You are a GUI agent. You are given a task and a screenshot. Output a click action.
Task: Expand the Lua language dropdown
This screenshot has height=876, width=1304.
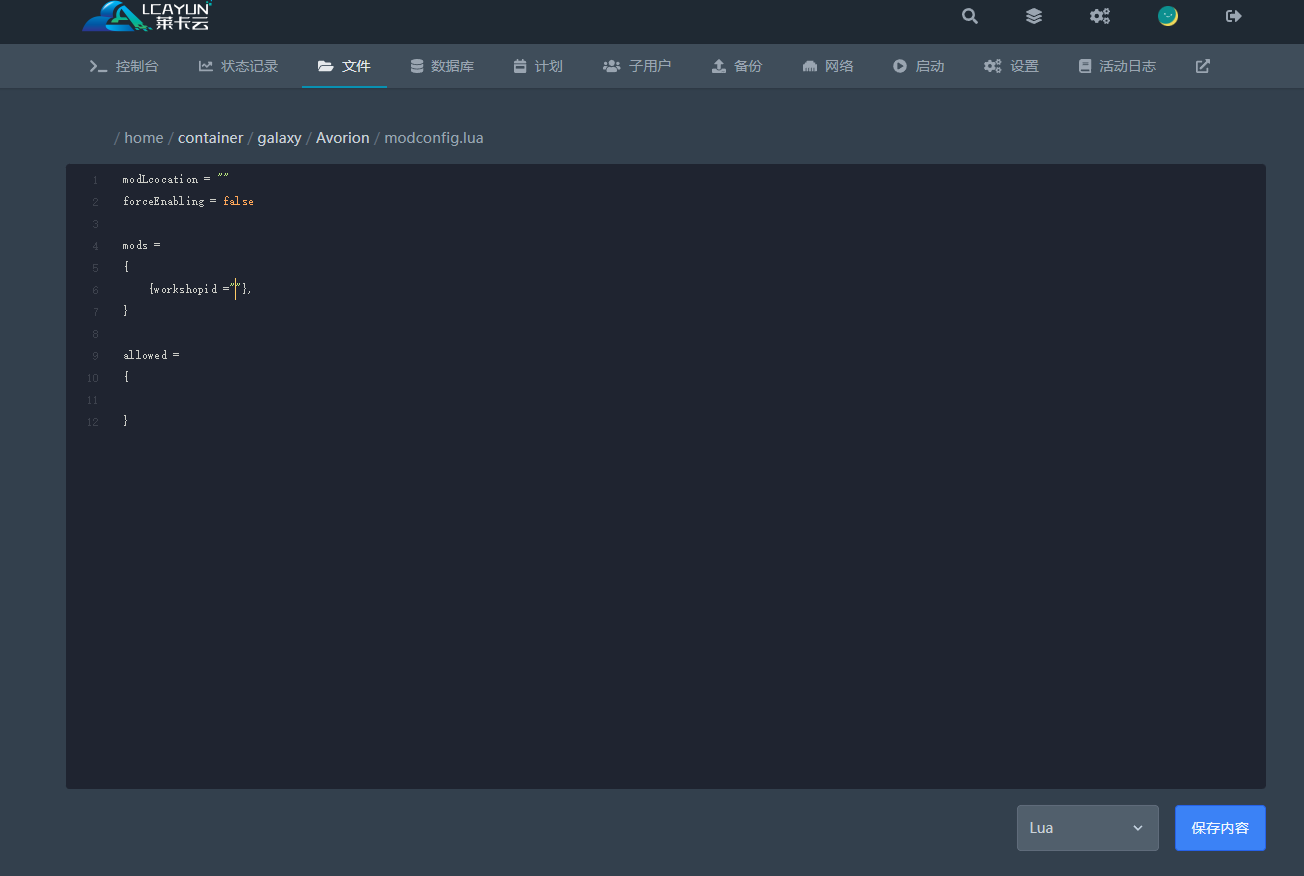(x=1087, y=828)
